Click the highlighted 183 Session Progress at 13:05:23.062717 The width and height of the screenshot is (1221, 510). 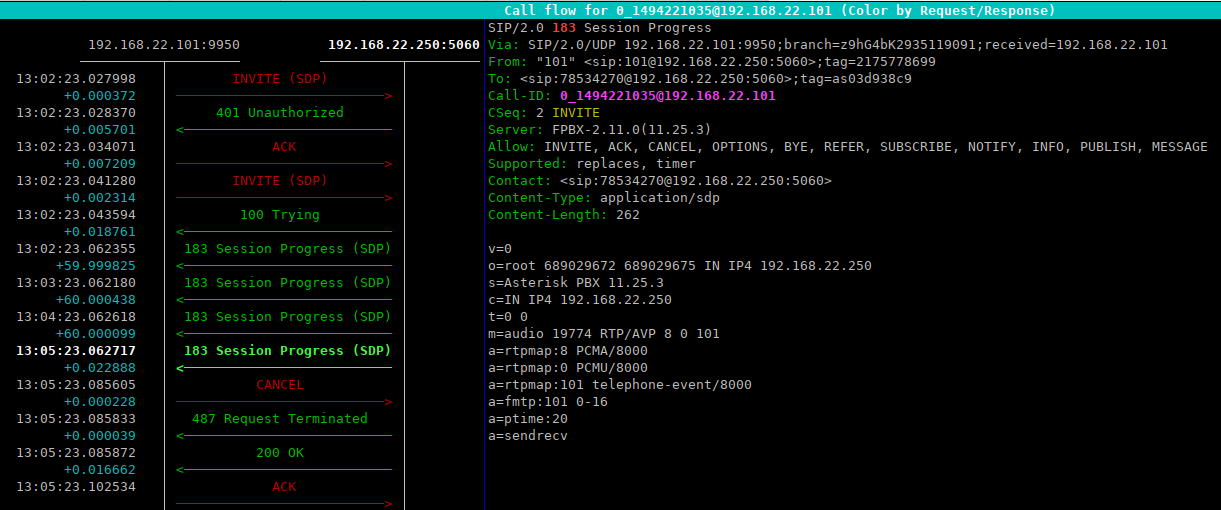(287, 351)
